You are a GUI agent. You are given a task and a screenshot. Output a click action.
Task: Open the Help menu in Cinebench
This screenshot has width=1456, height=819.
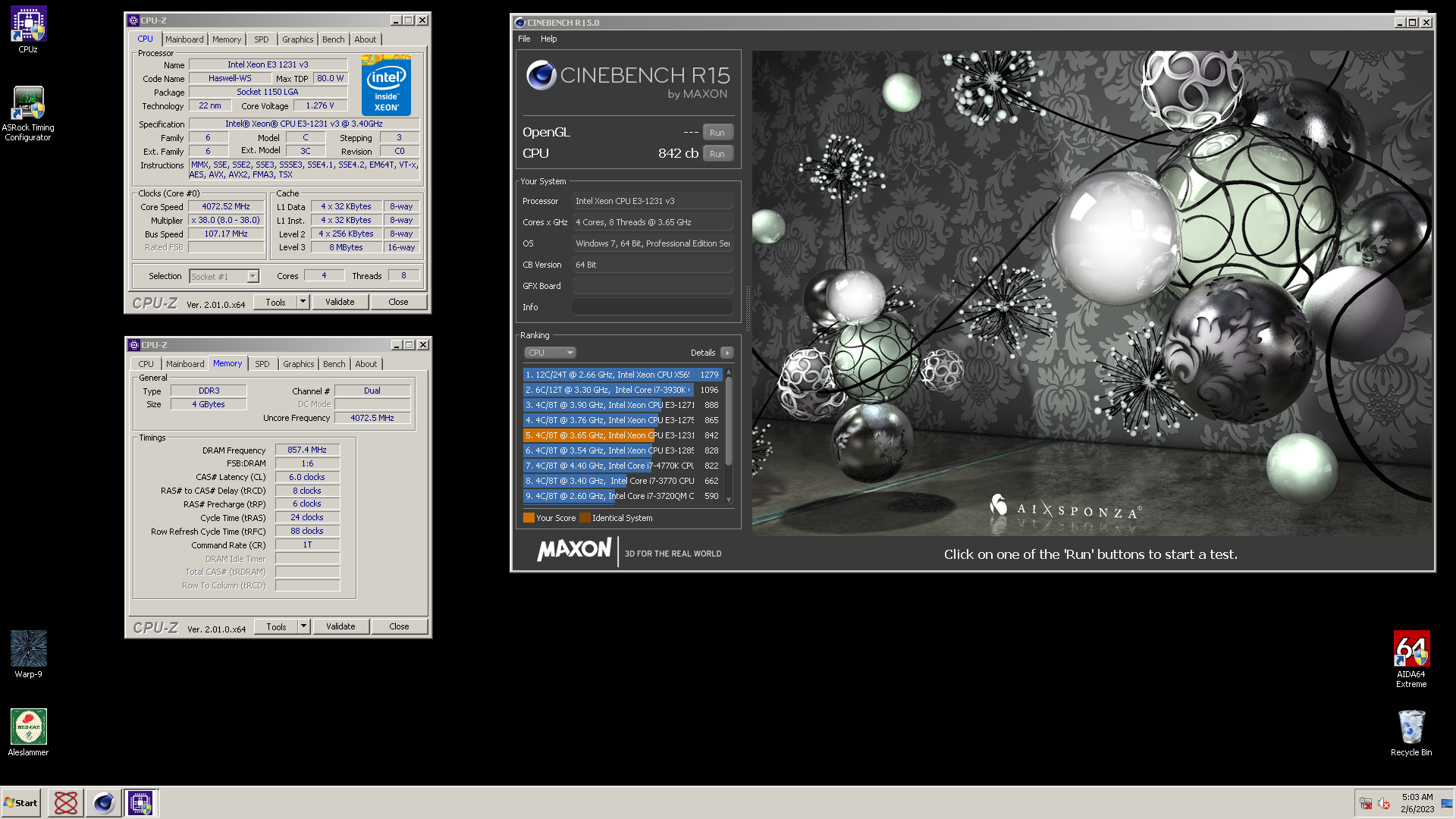[x=548, y=39]
